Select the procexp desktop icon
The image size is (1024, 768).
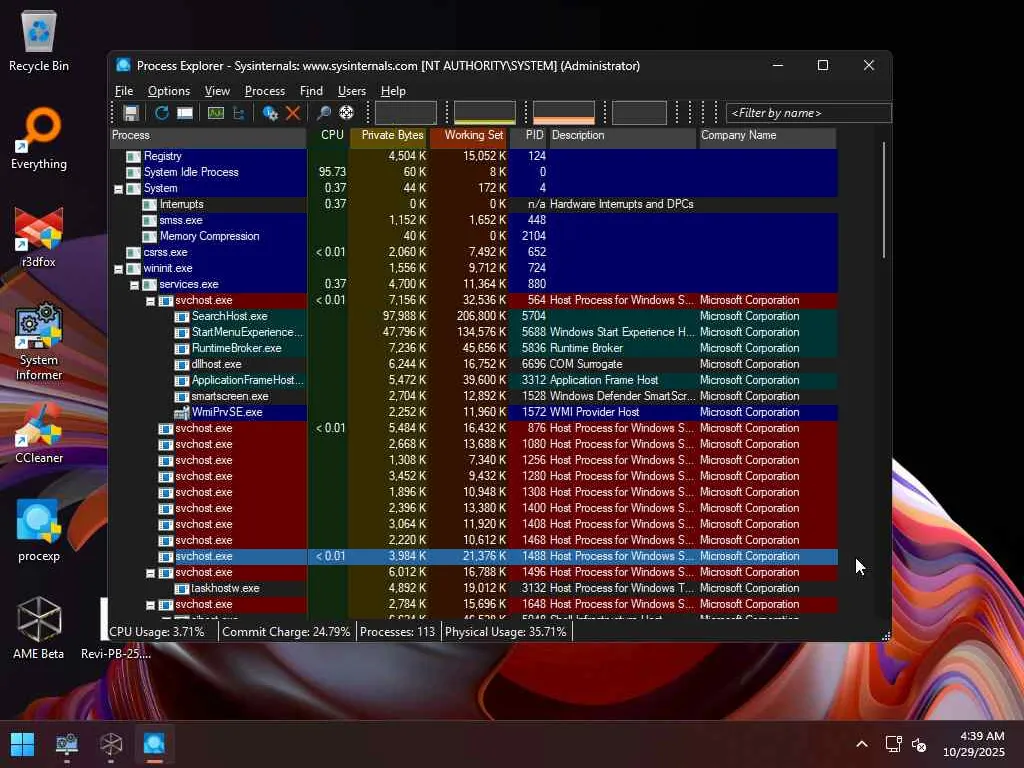tap(39, 531)
